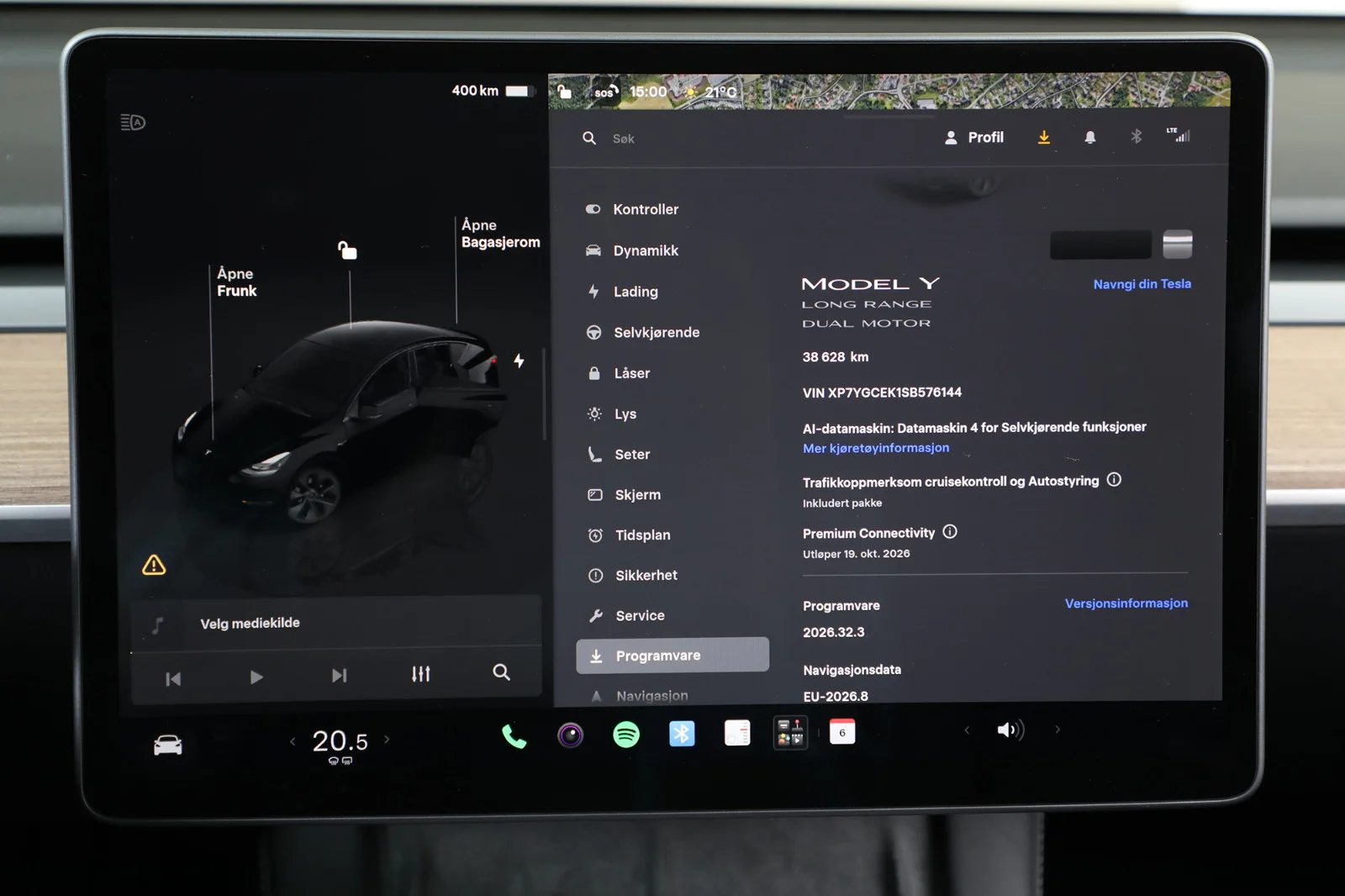The width and height of the screenshot is (1345, 896).
Task: Tap Åpne Frunk label
Action: pos(236,282)
